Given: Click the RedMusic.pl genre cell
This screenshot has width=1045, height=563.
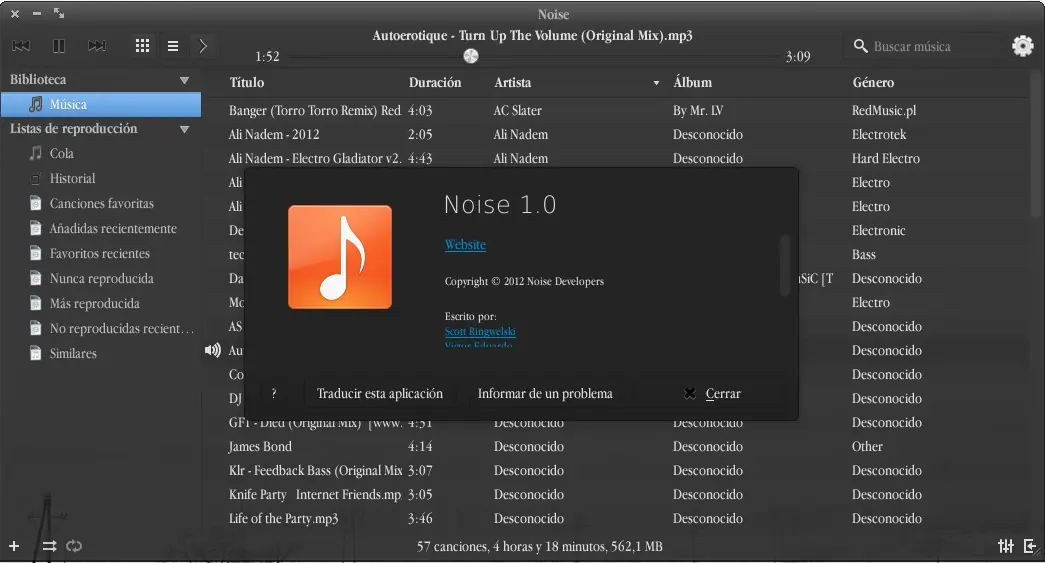Looking at the screenshot, I should [x=884, y=111].
